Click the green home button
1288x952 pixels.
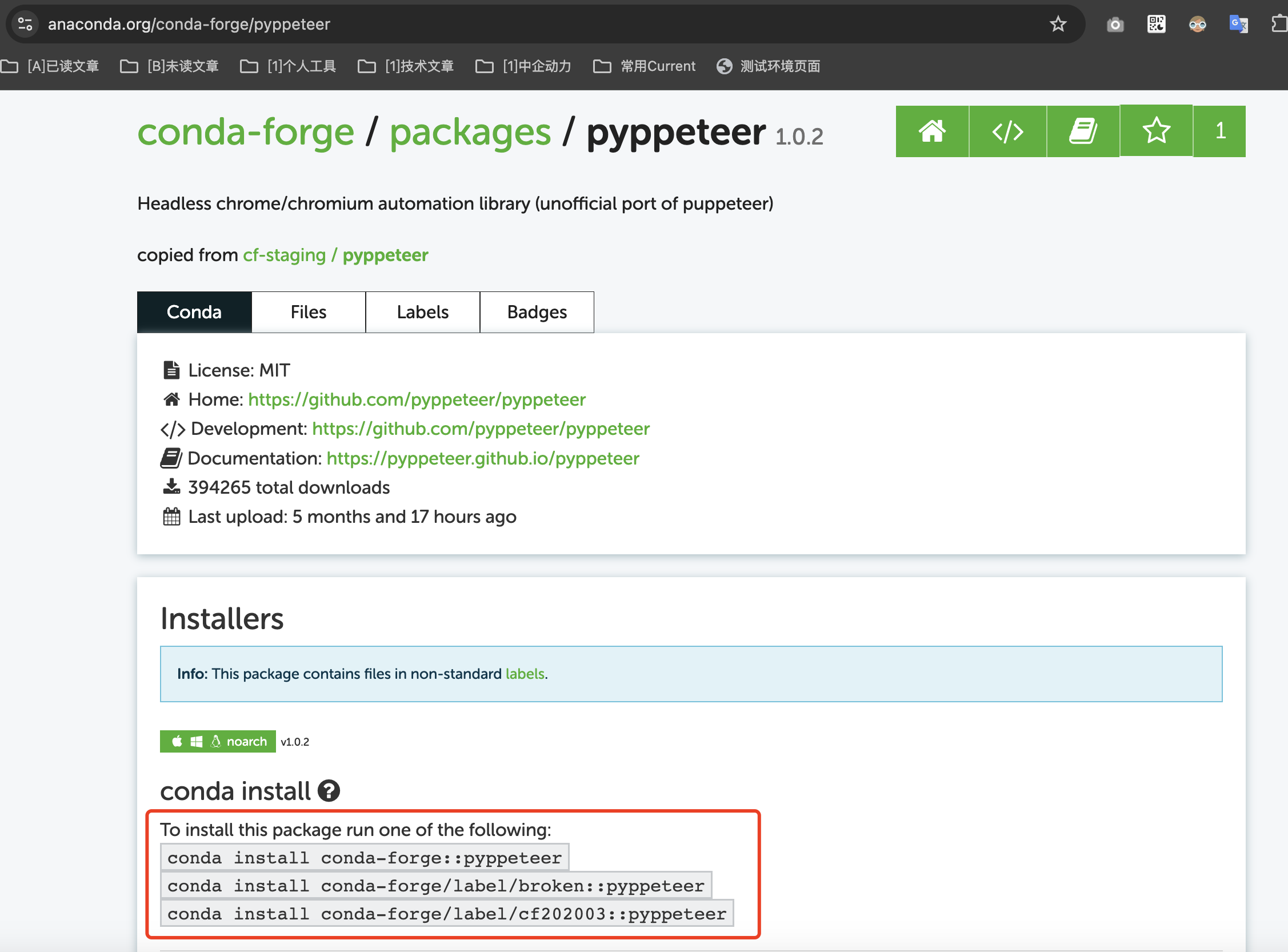tap(932, 131)
